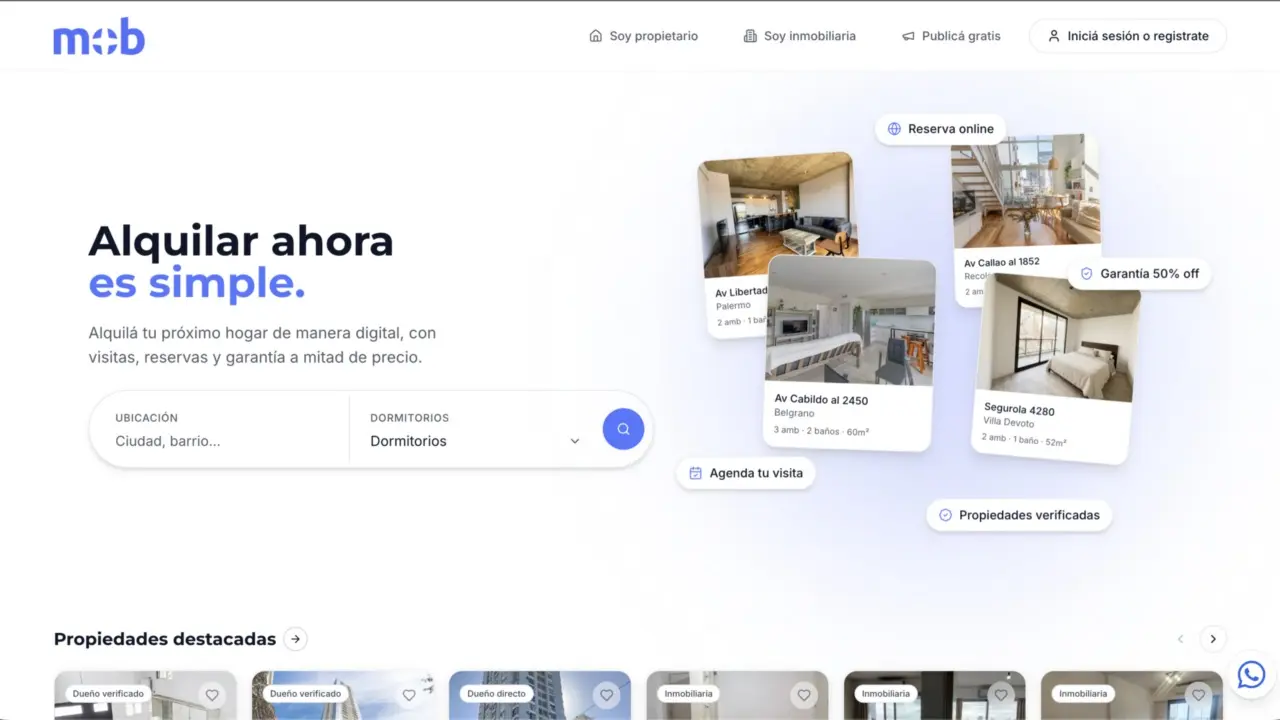Click the Propiedades verificadas badge
This screenshot has height=720, width=1280.
[1019, 515]
